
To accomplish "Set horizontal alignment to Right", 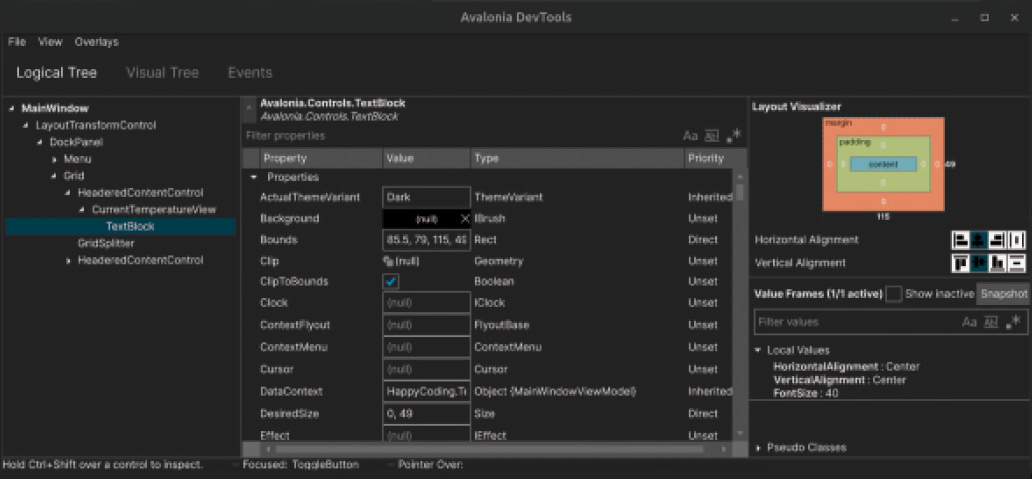I will click(998, 240).
